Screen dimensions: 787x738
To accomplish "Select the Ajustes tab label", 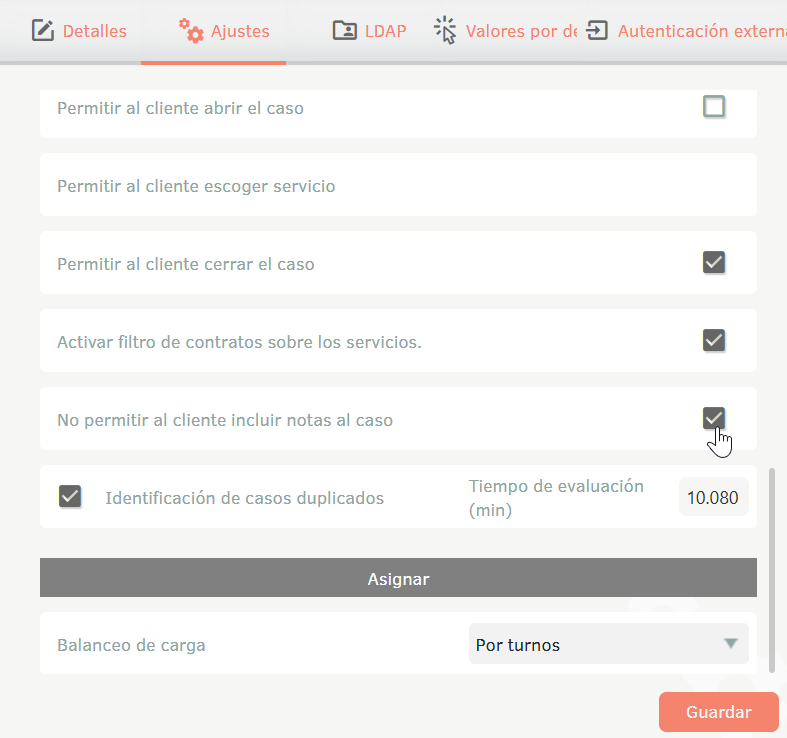I will (x=240, y=31).
